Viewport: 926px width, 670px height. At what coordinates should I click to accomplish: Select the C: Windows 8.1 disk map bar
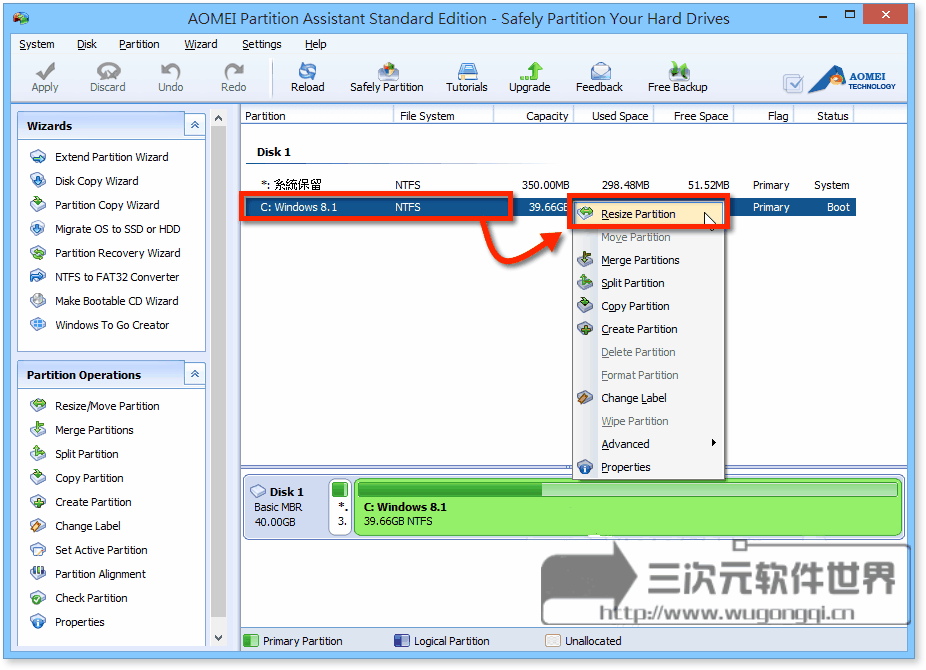(628, 508)
